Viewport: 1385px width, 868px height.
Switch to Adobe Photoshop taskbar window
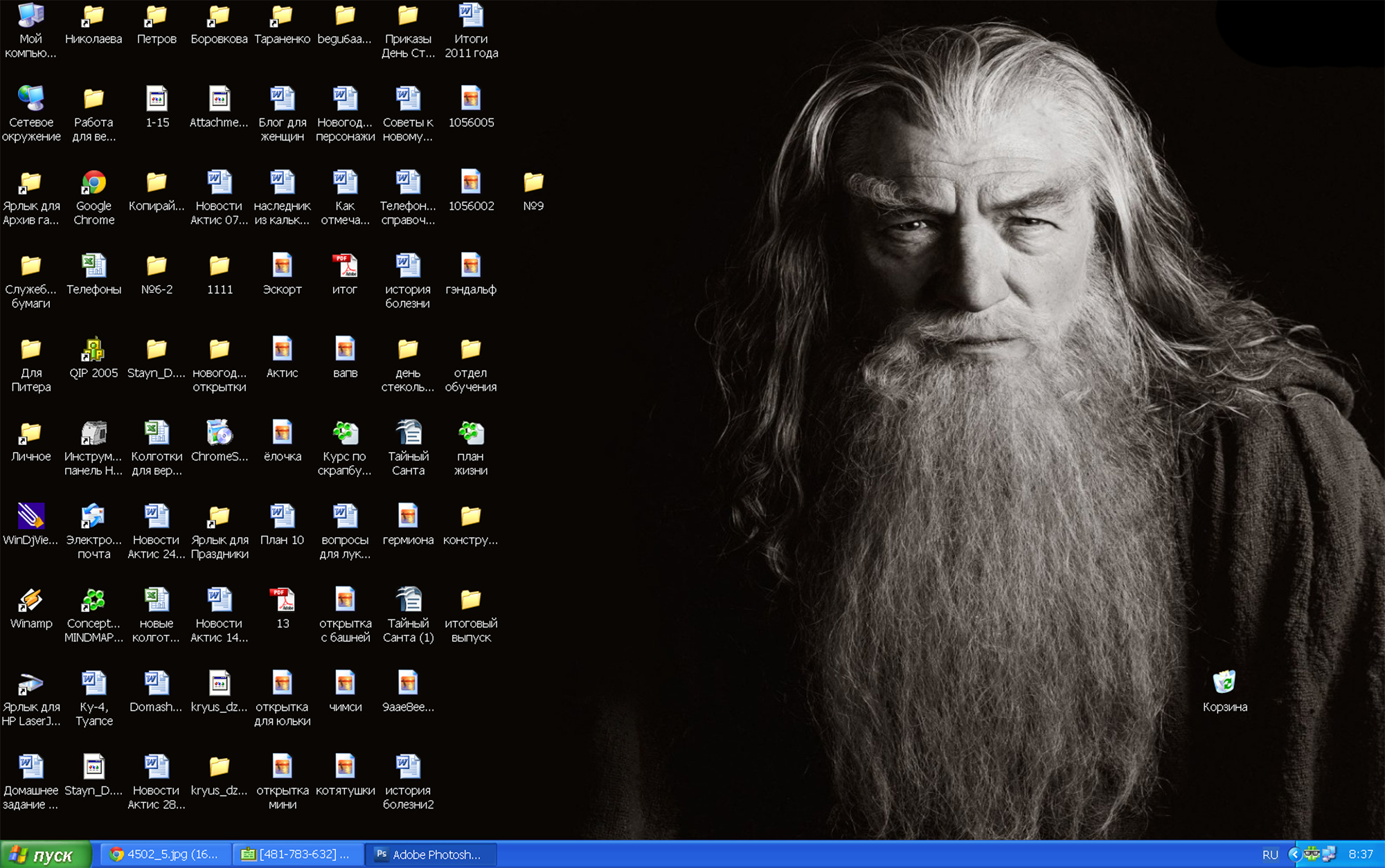point(432,855)
